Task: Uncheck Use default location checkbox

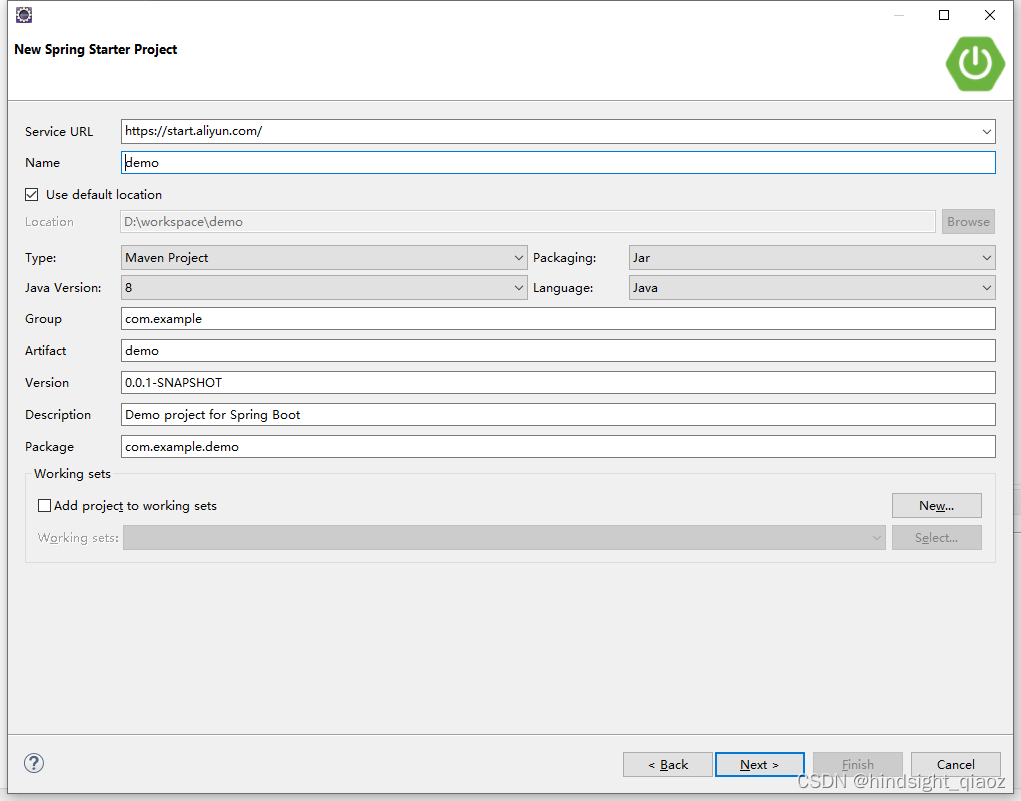Action: [x=31, y=194]
